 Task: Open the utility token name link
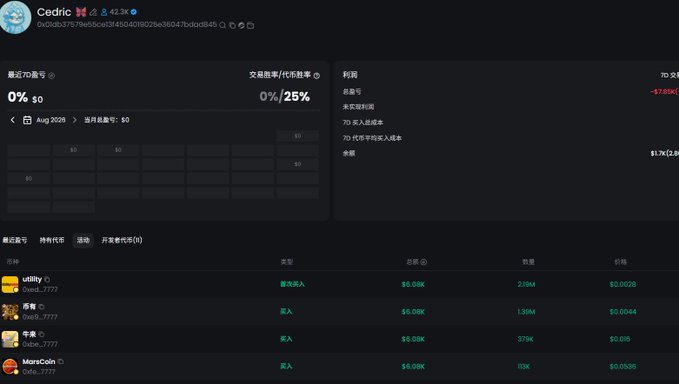[32, 279]
